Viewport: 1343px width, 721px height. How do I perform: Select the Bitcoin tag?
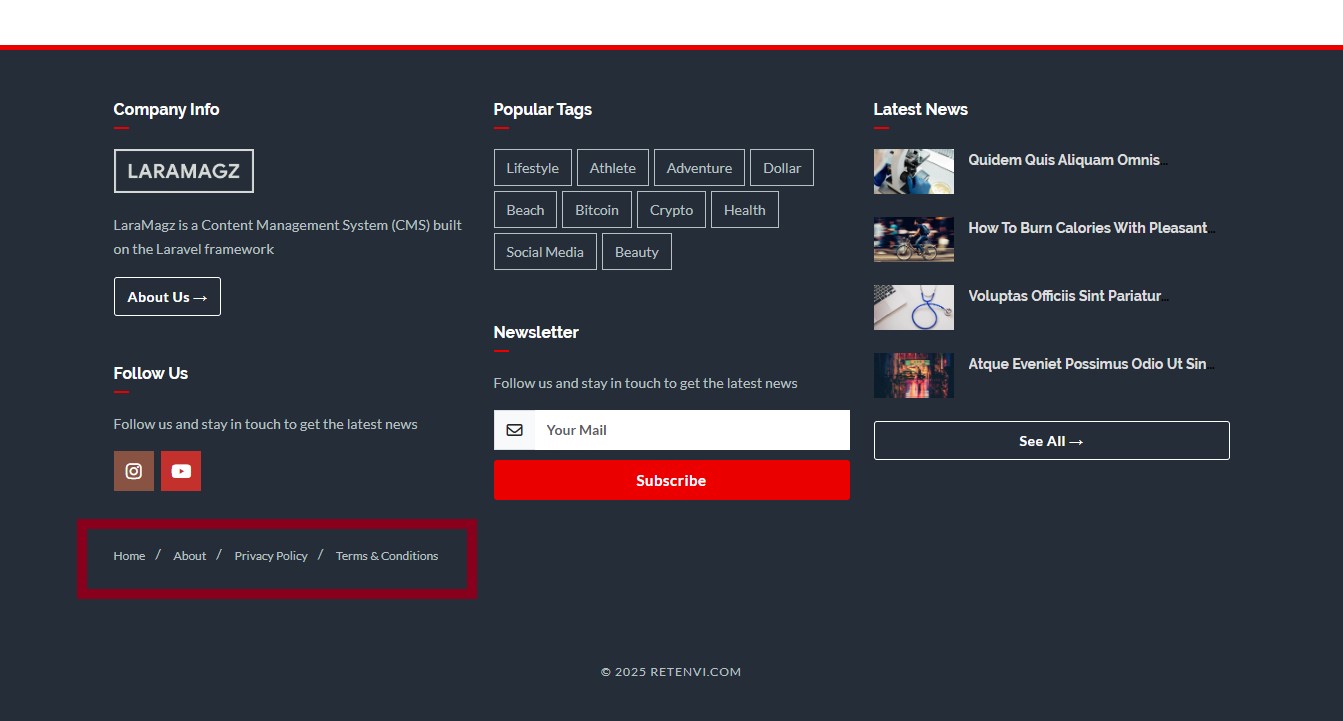(x=596, y=209)
